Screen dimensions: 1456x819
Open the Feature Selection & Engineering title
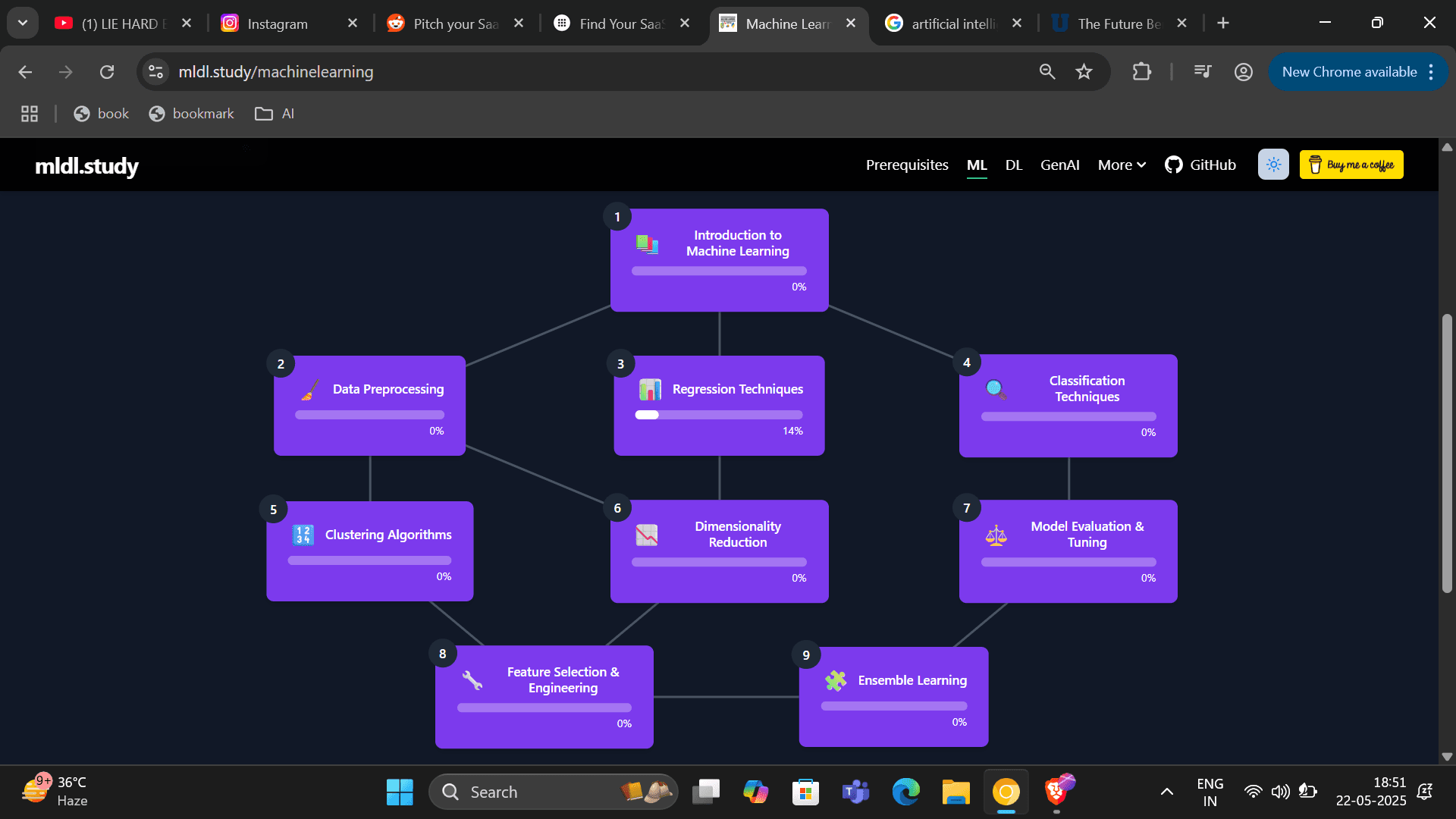[563, 679]
